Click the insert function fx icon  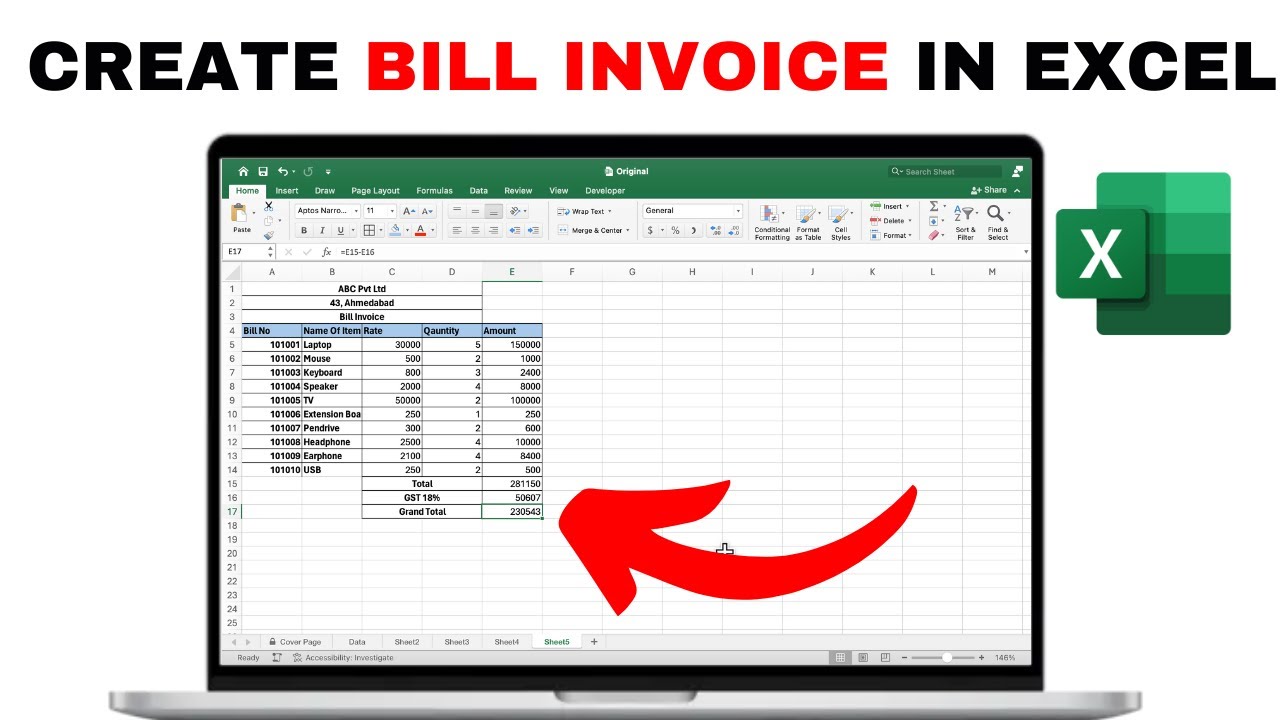pyautogui.click(x=328, y=252)
